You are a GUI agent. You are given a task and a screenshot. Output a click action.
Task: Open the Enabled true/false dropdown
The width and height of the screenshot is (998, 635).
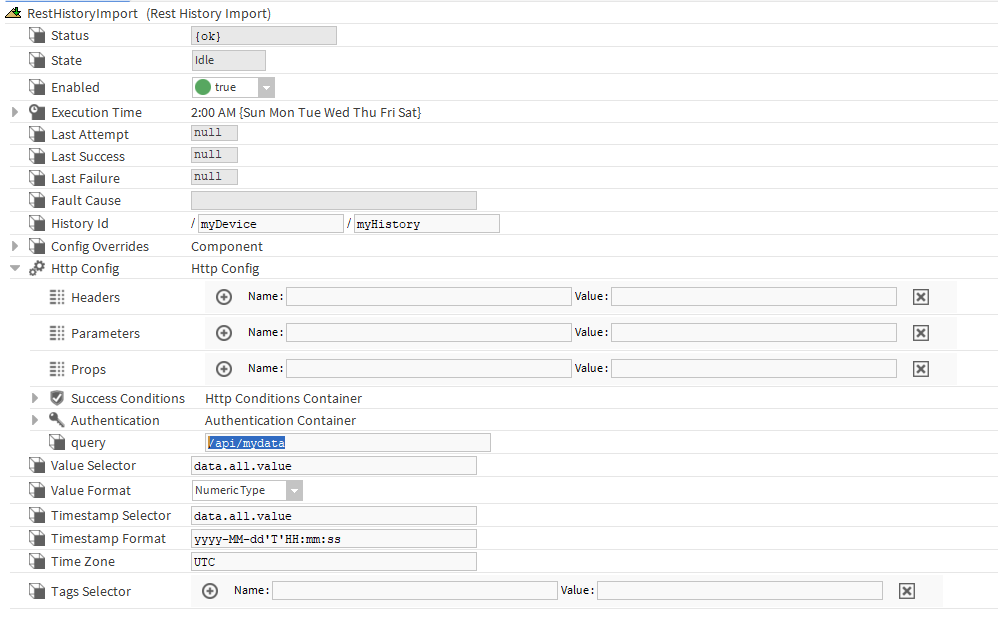tap(266, 88)
